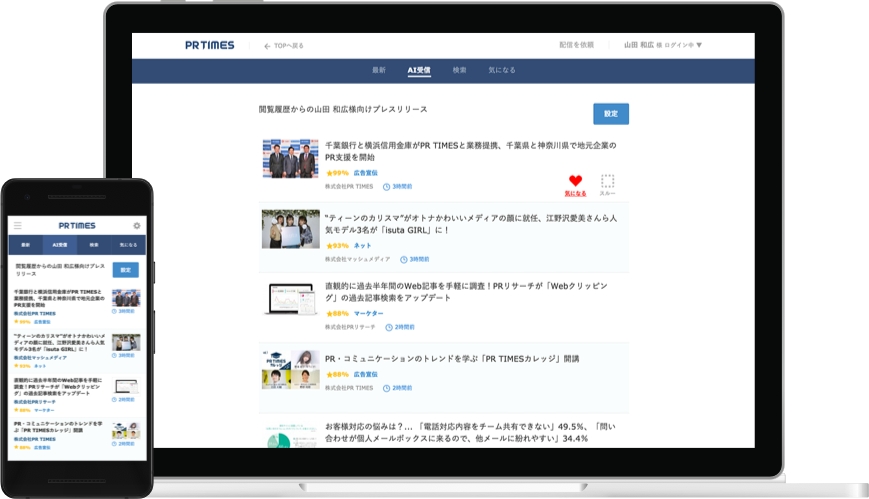This screenshot has height=499, width=869.
Task: Go to the 気になる tab on the laptop
Action: [502, 70]
